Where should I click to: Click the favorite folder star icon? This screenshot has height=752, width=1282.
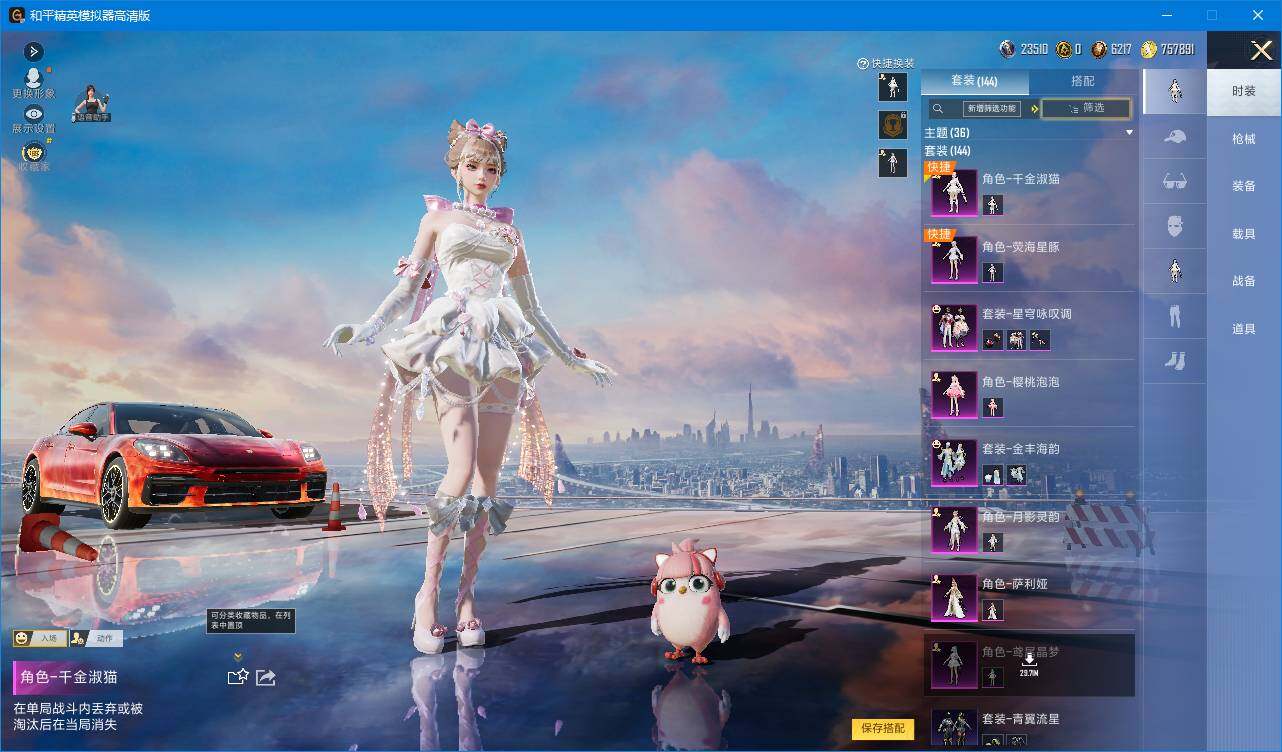click(238, 677)
